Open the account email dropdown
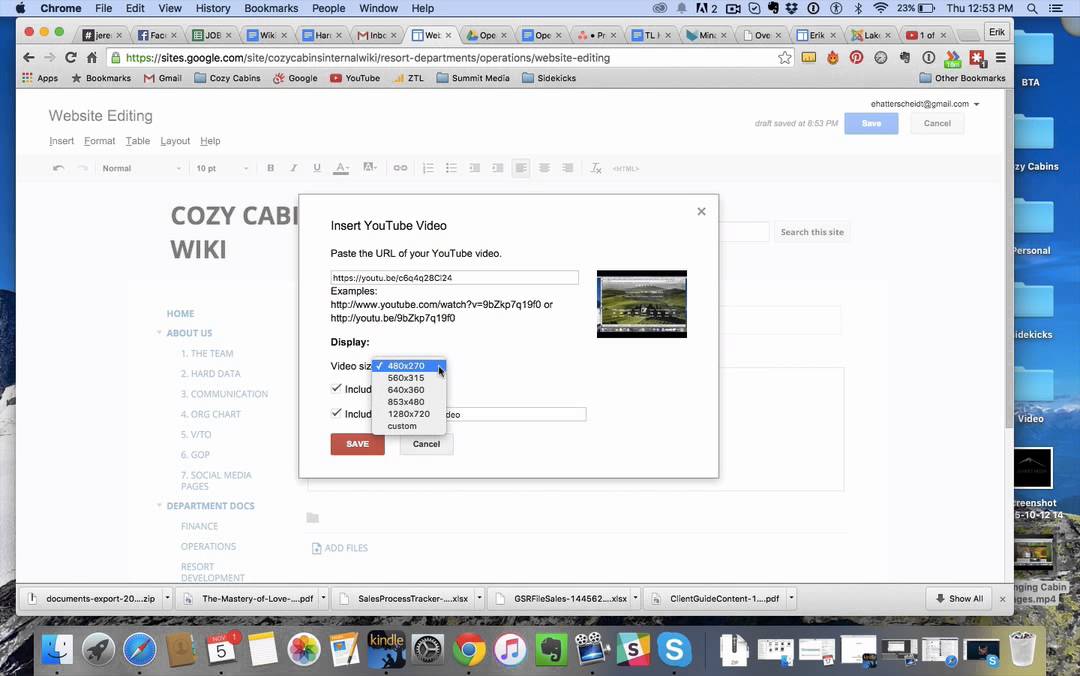 tap(925, 104)
